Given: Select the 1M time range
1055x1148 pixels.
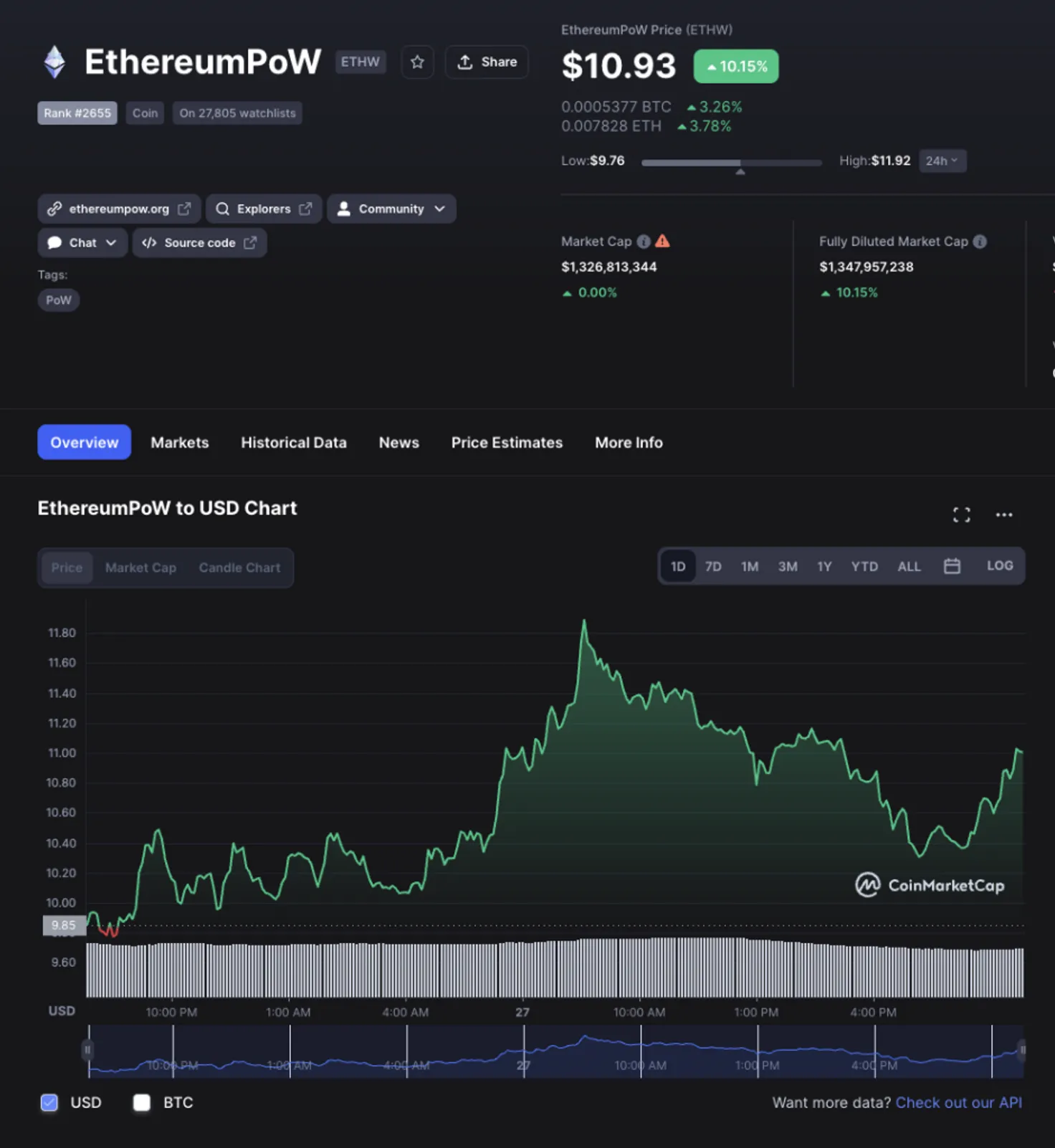Looking at the screenshot, I should (x=750, y=567).
